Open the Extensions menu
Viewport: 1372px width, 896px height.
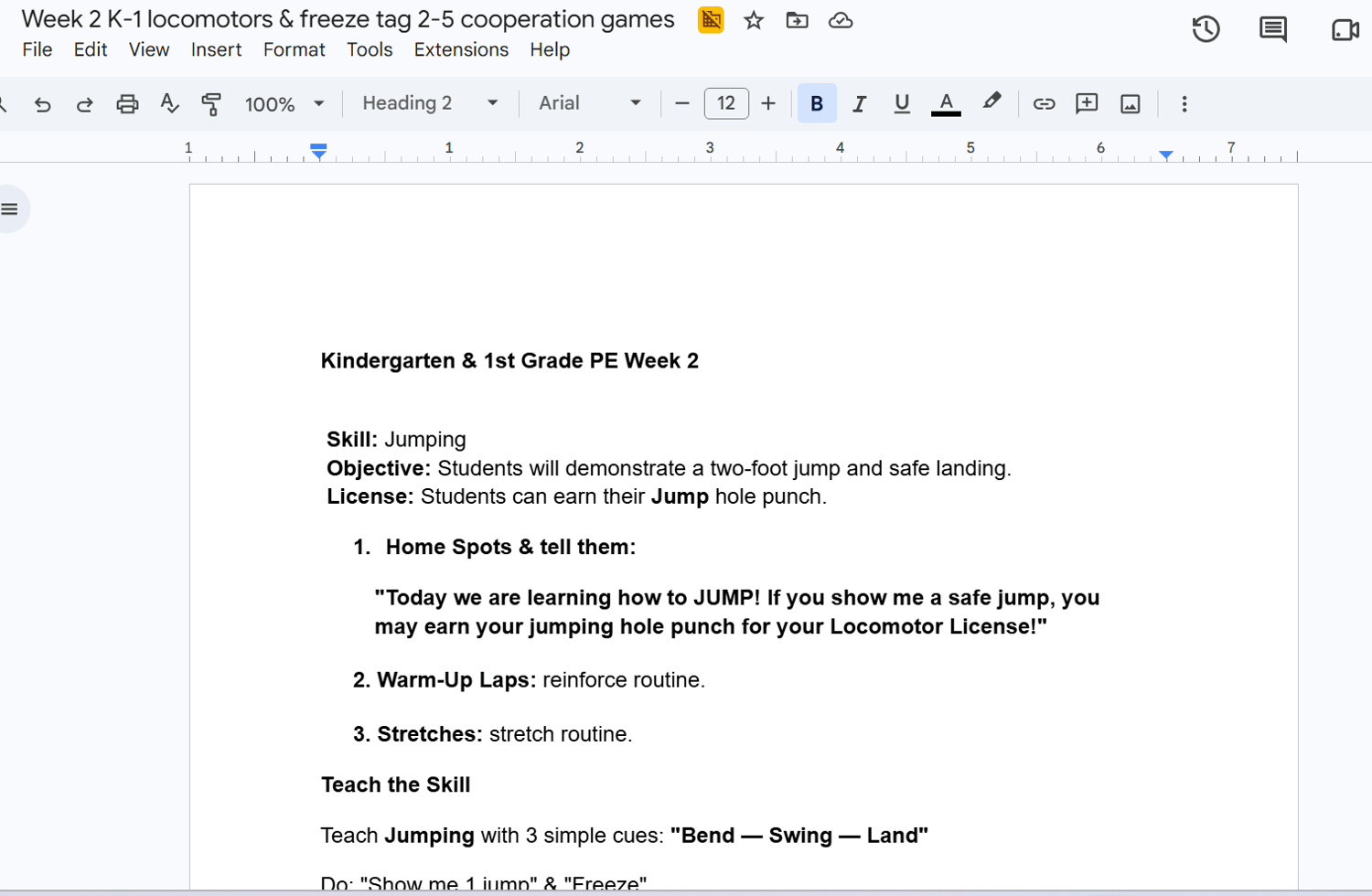[x=461, y=49]
